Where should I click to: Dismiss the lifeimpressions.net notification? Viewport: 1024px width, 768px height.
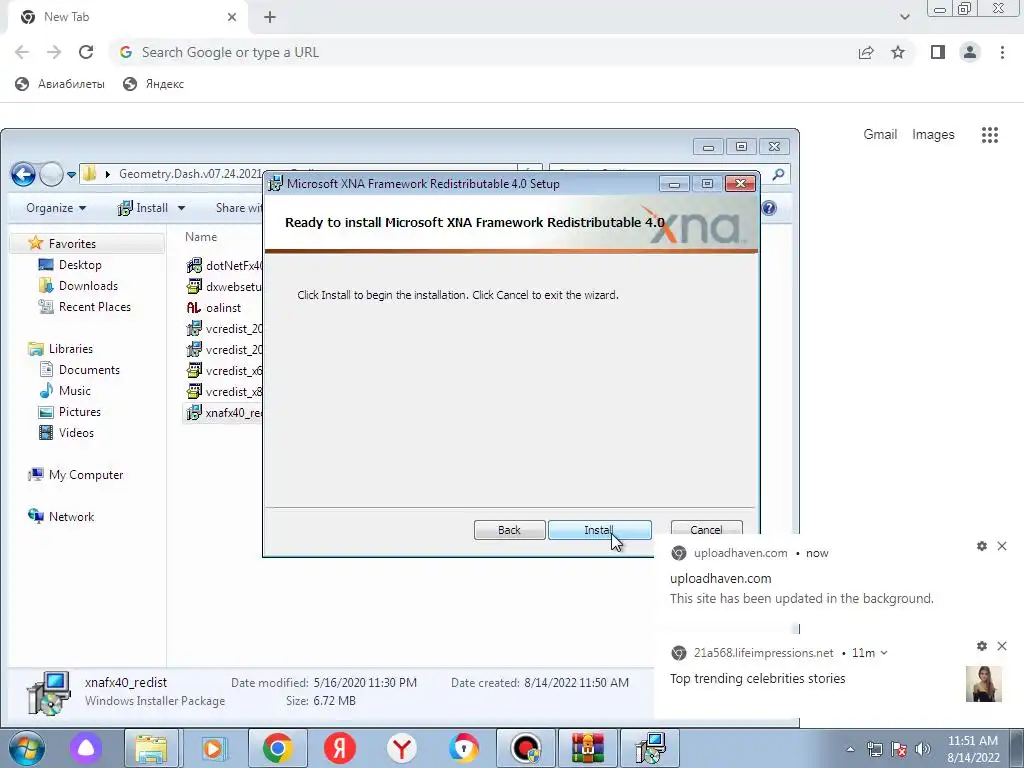tap(1002, 646)
